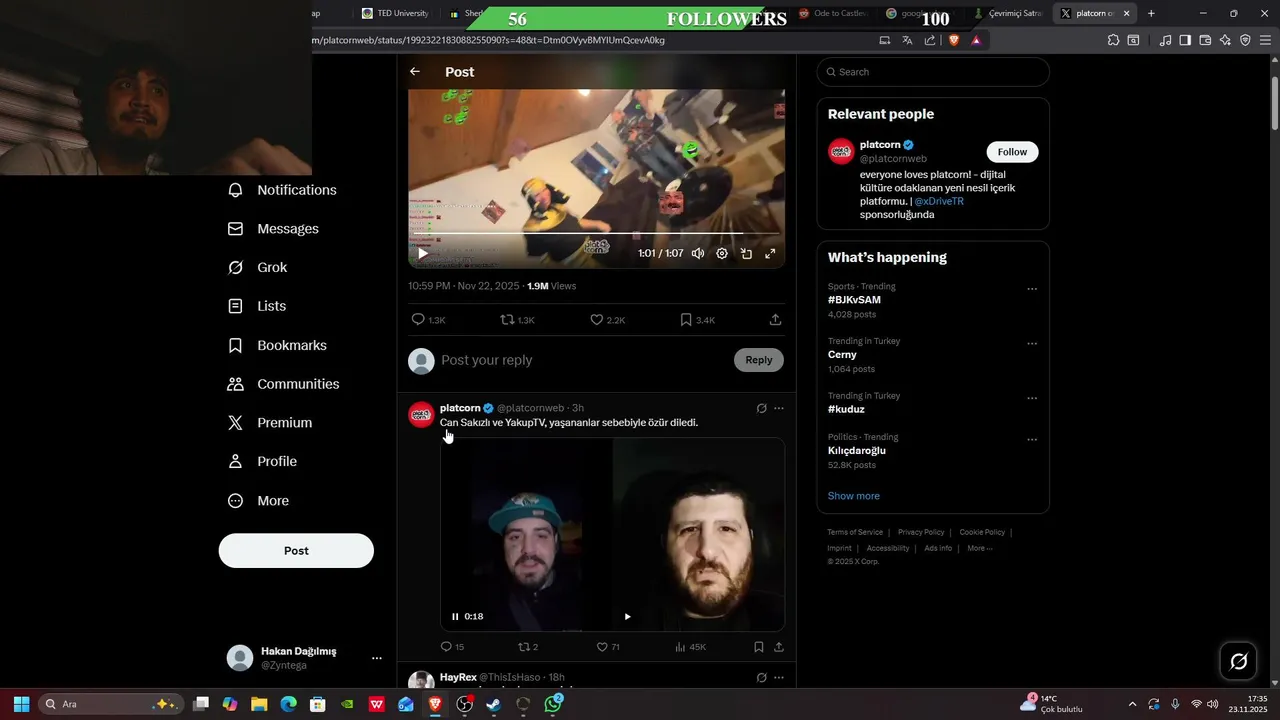Toggle picture-in-picture on top video

point(746,254)
